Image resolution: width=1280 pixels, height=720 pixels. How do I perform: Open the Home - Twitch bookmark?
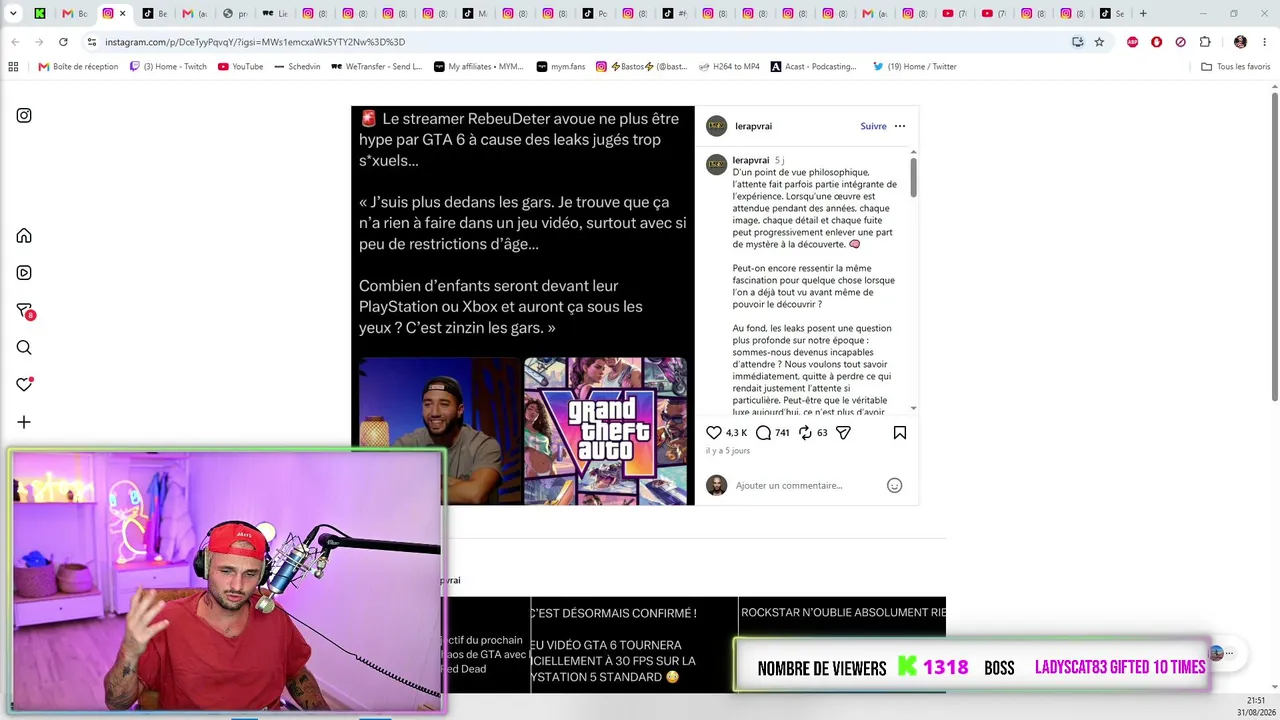168,66
